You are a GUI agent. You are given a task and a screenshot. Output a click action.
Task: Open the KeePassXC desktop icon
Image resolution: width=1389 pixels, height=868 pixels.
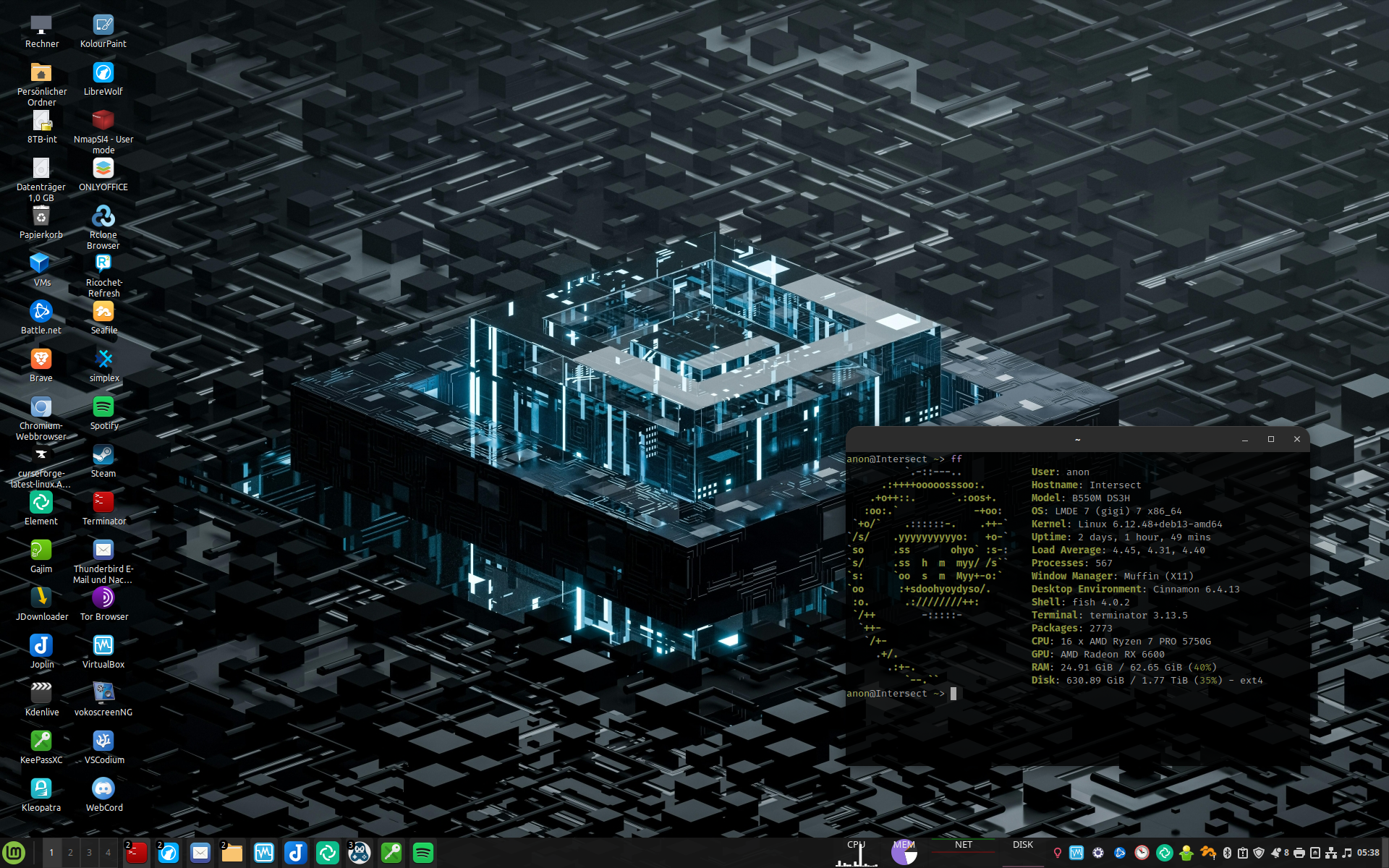(x=41, y=741)
